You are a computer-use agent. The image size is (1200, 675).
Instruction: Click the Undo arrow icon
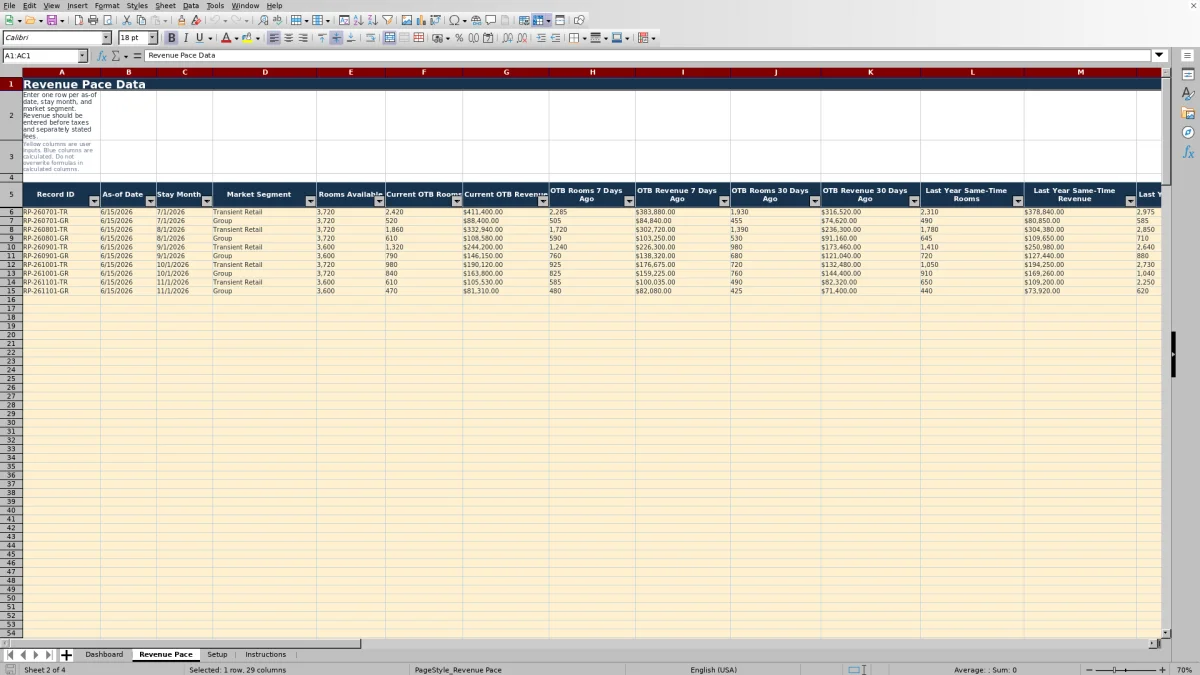(x=214, y=20)
